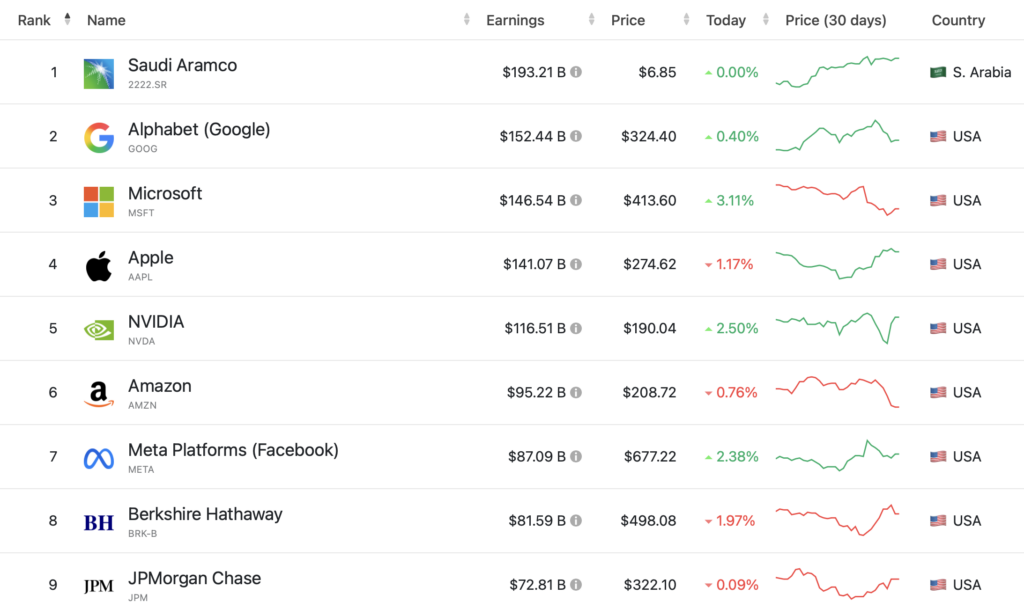Open the JPMorgan Chase company page

pos(194,578)
